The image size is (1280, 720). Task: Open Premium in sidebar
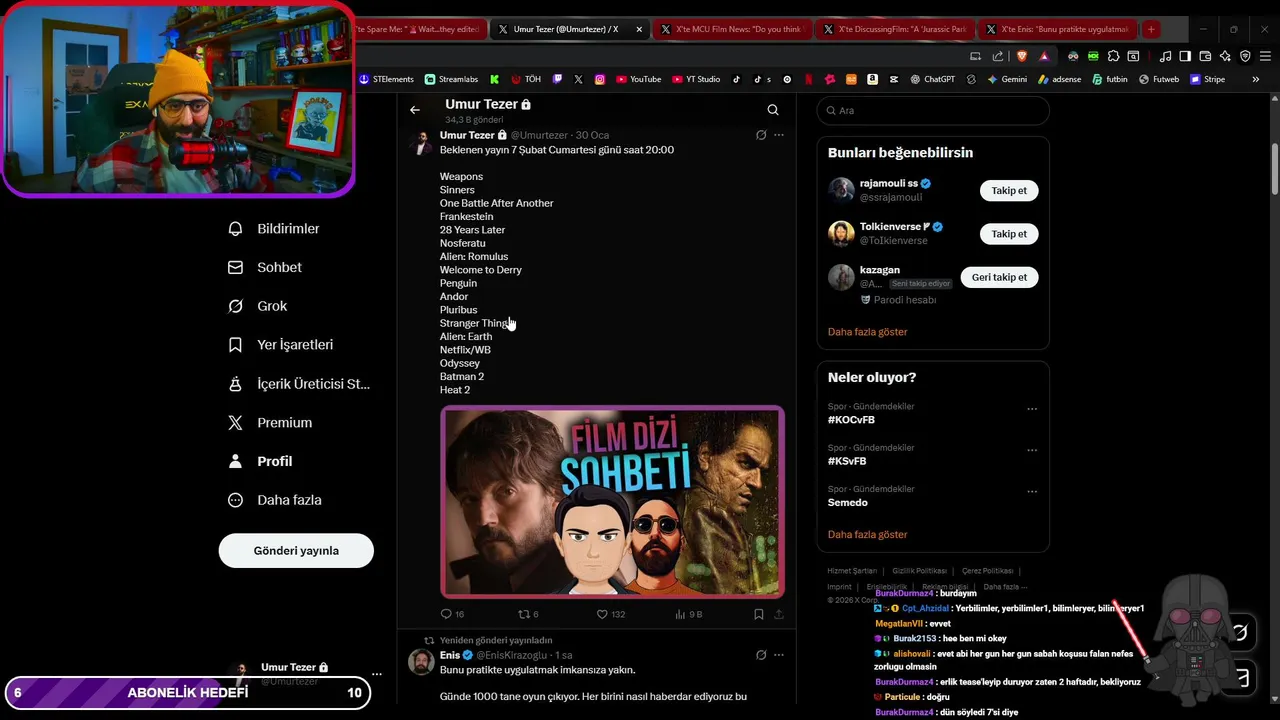point(270,423)
